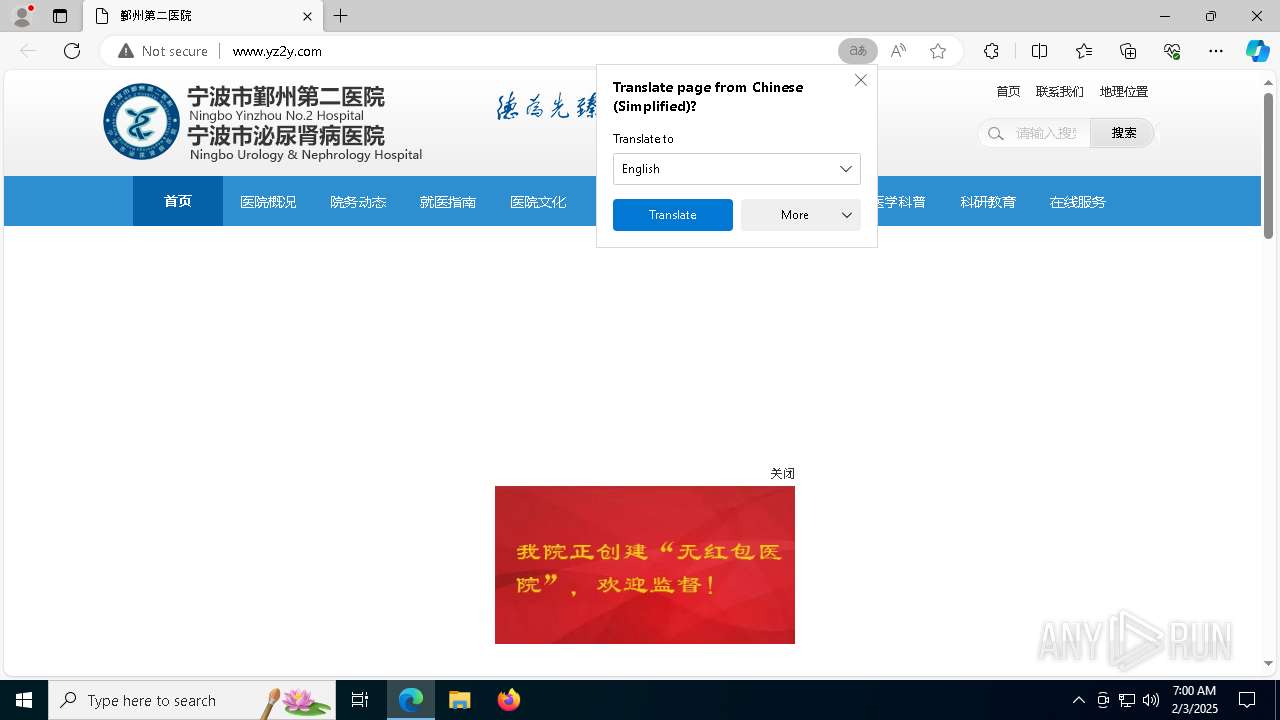Image resolution: width=1280 pixels, height=720 pixels.
Task: Click 关闭 to close the red banner
Action: [782, 474]
